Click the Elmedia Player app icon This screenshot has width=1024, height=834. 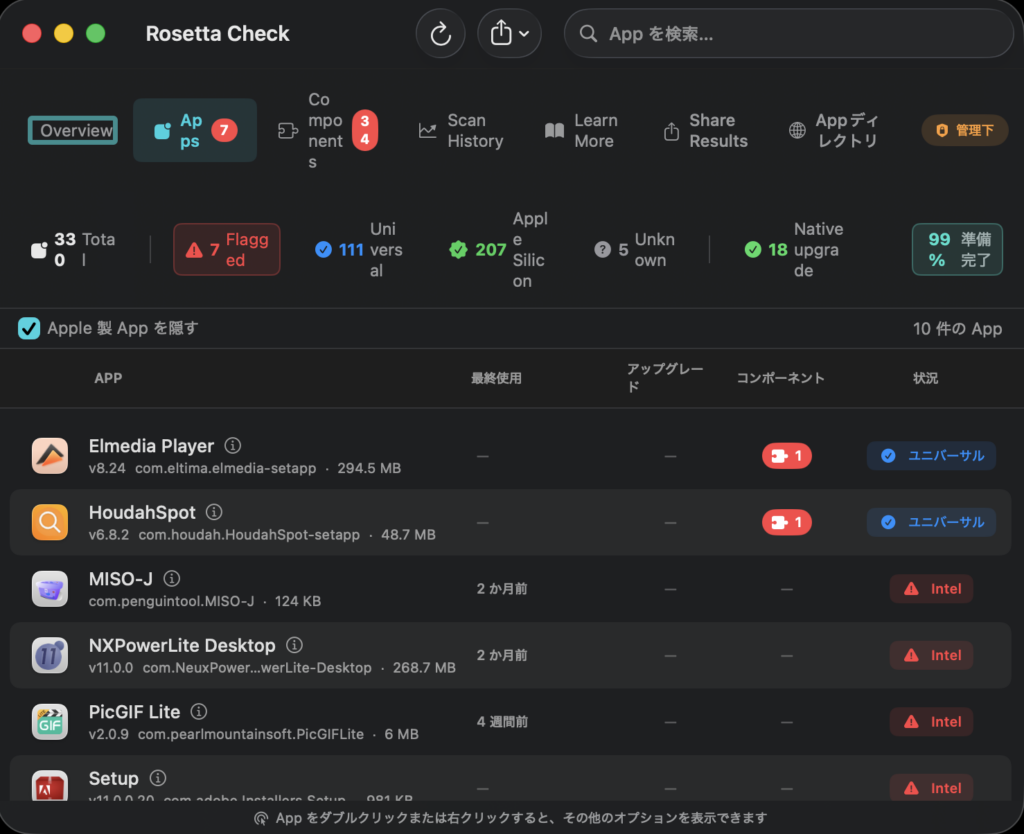coord(50,455)
